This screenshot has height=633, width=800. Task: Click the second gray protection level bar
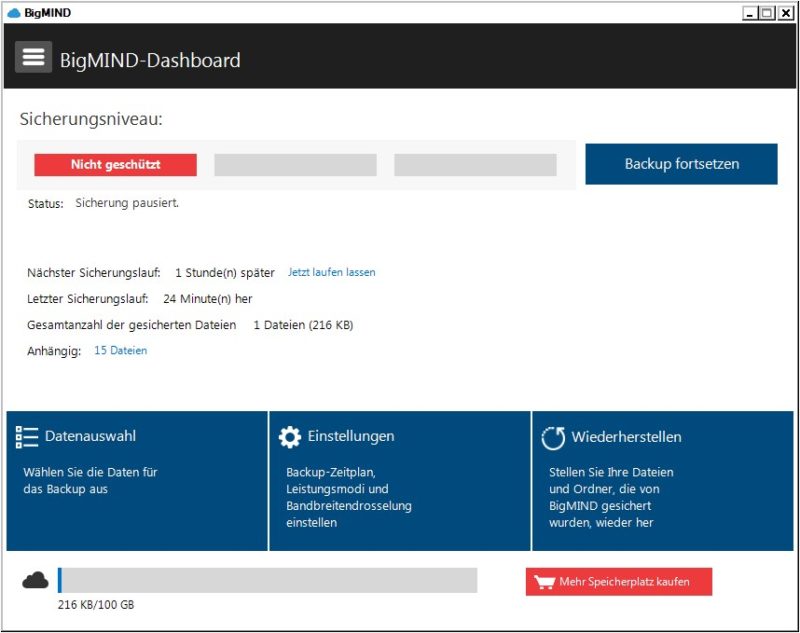click(295, 165)
